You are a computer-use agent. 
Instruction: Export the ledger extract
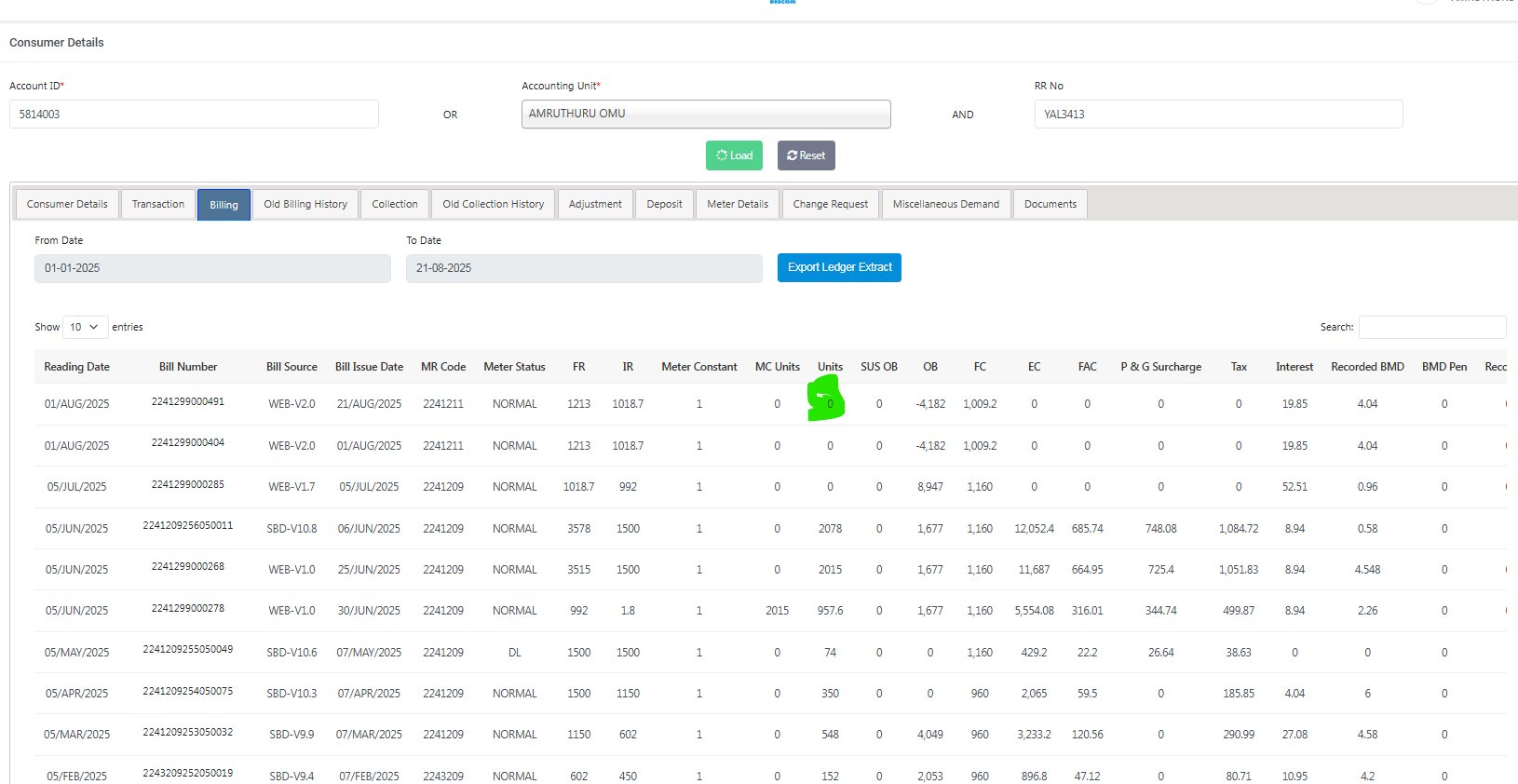839,267
